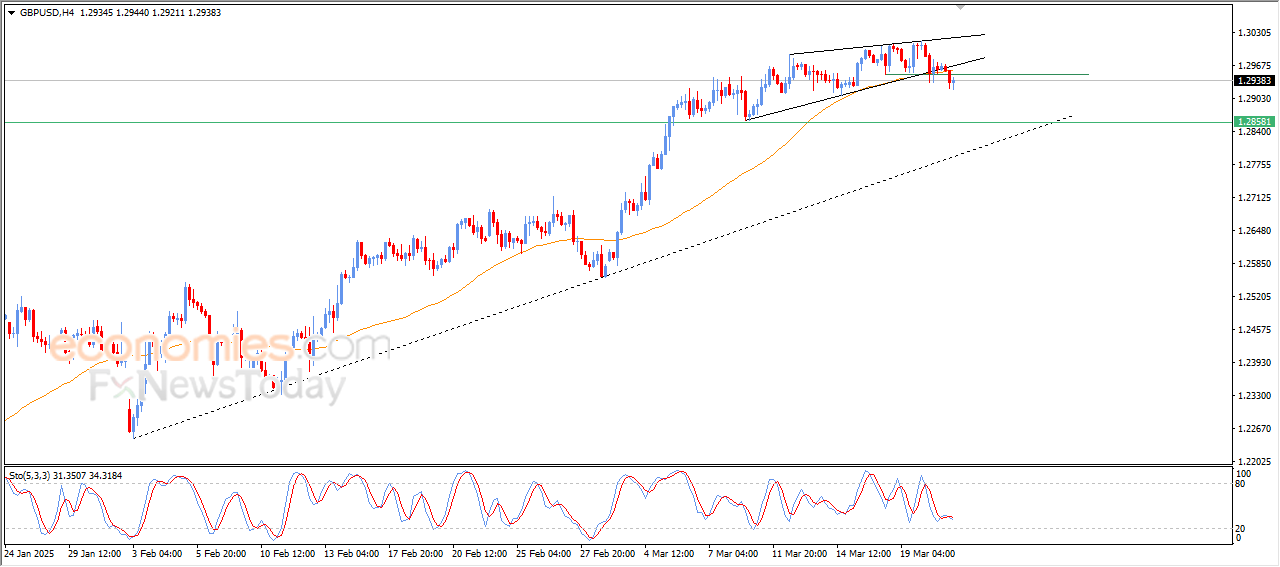Click the 1.26480 price axis label
This screenshot has height=567, width=1280.
click(1254, 231)
